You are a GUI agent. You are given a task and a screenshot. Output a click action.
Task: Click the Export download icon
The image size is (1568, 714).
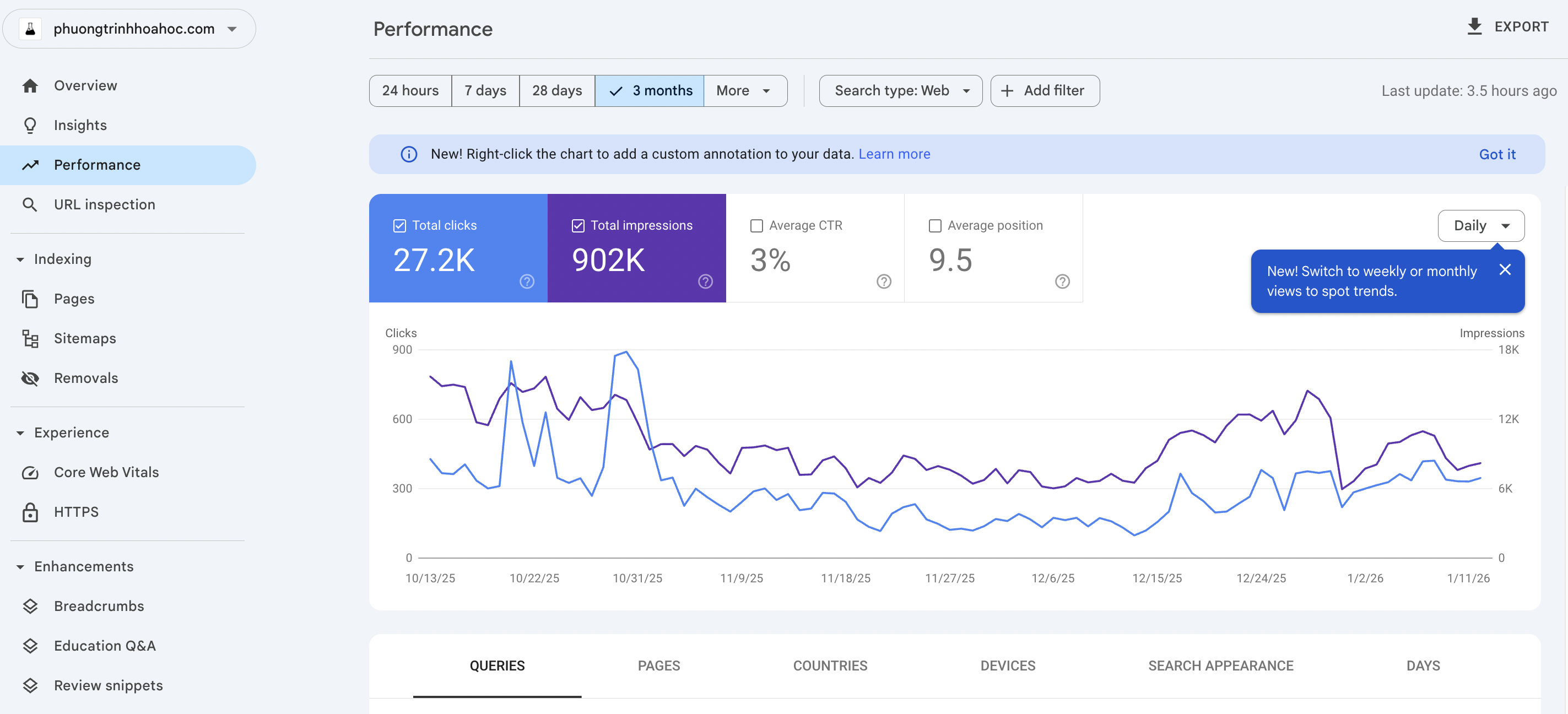tap(1474, 27)
